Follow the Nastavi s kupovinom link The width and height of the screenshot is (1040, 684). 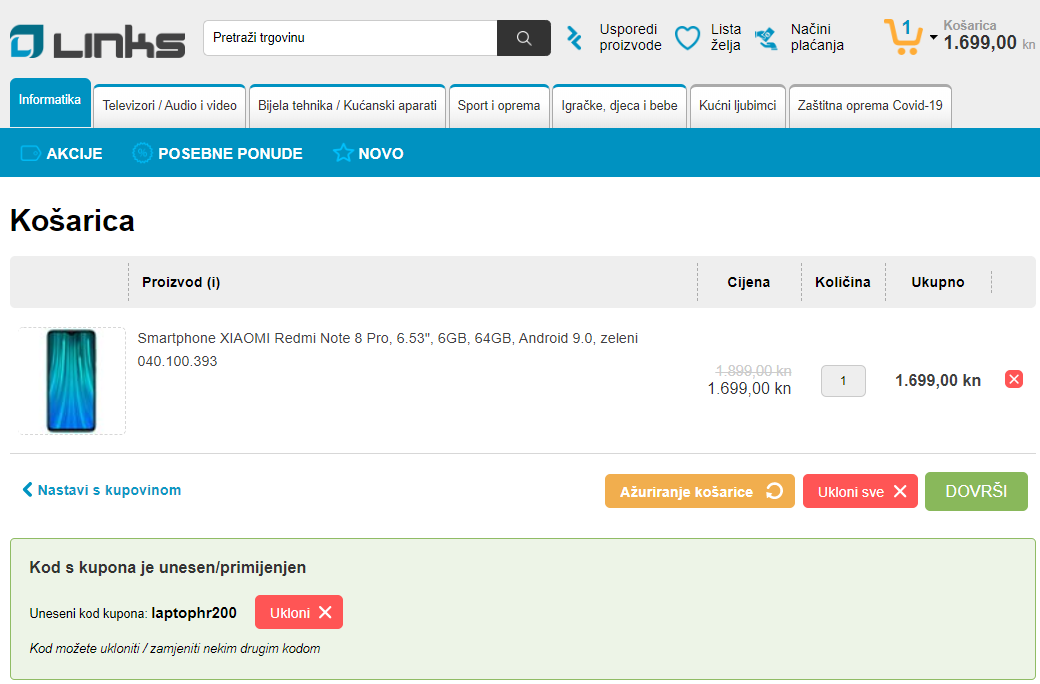click(x=102, y=490)
